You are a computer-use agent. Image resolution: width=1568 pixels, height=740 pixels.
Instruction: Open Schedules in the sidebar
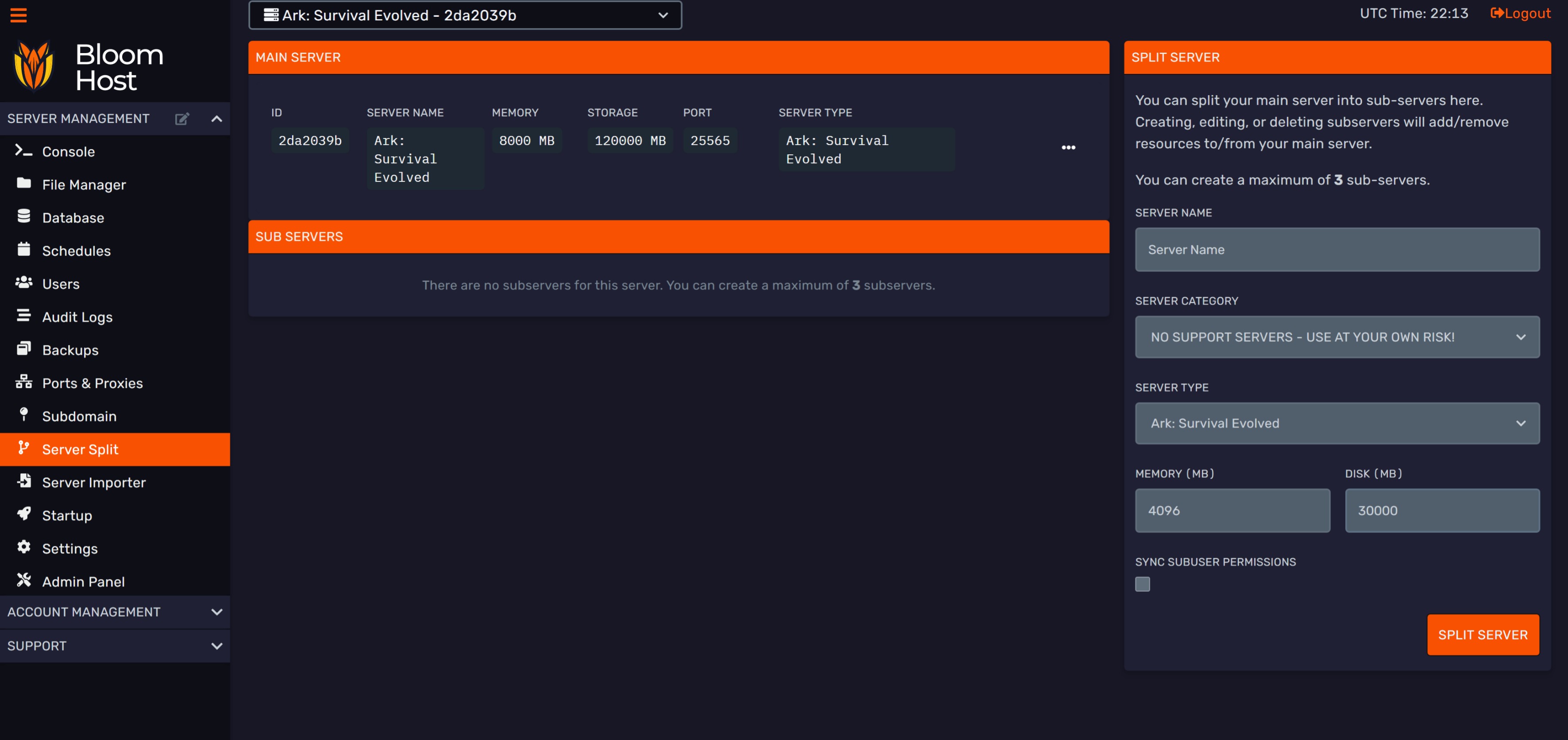coord(76,251)
